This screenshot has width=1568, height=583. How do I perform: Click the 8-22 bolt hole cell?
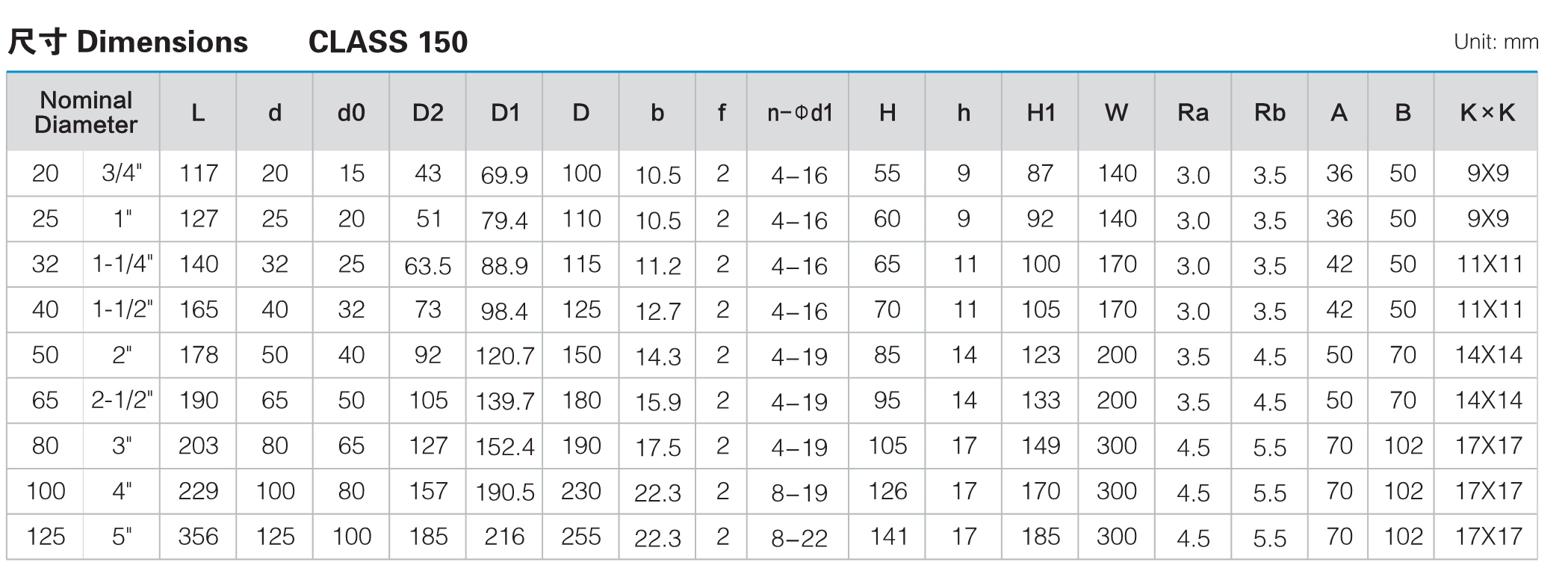pyautogui.click(x=798, y=537)
